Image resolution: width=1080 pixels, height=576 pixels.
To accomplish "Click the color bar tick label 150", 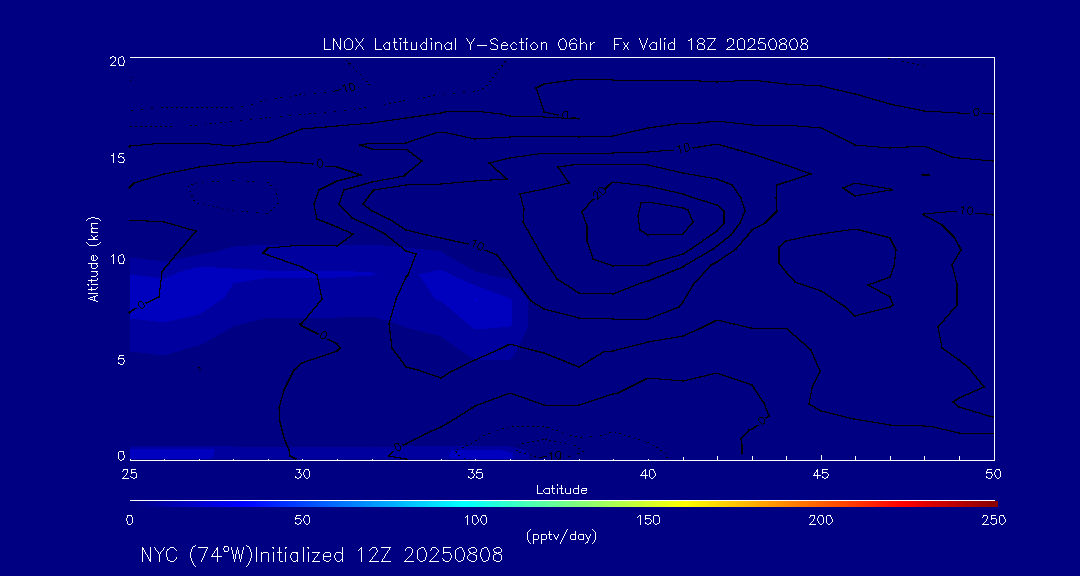I will click(648, 520).
